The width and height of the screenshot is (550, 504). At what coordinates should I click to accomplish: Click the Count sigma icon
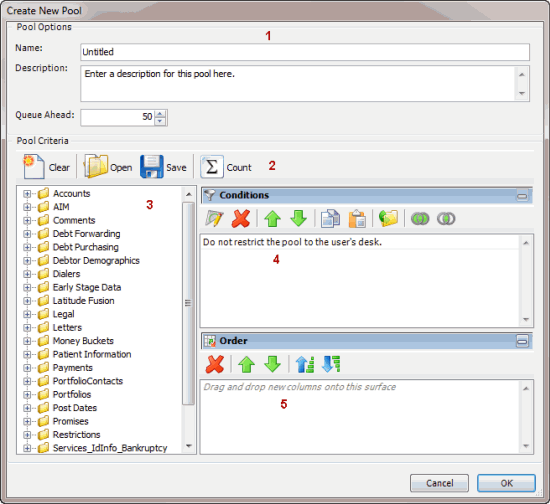pyautogui.click(x=212, y=167)
